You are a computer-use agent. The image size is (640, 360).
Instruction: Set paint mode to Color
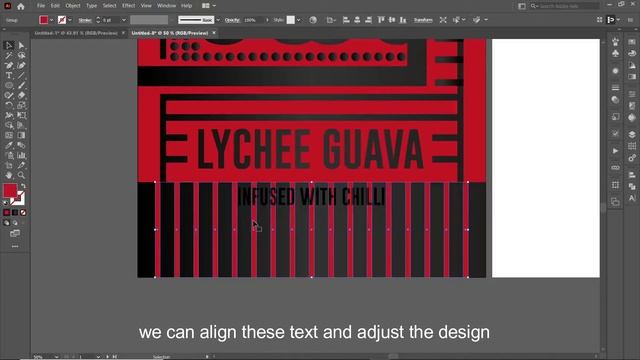7,212
